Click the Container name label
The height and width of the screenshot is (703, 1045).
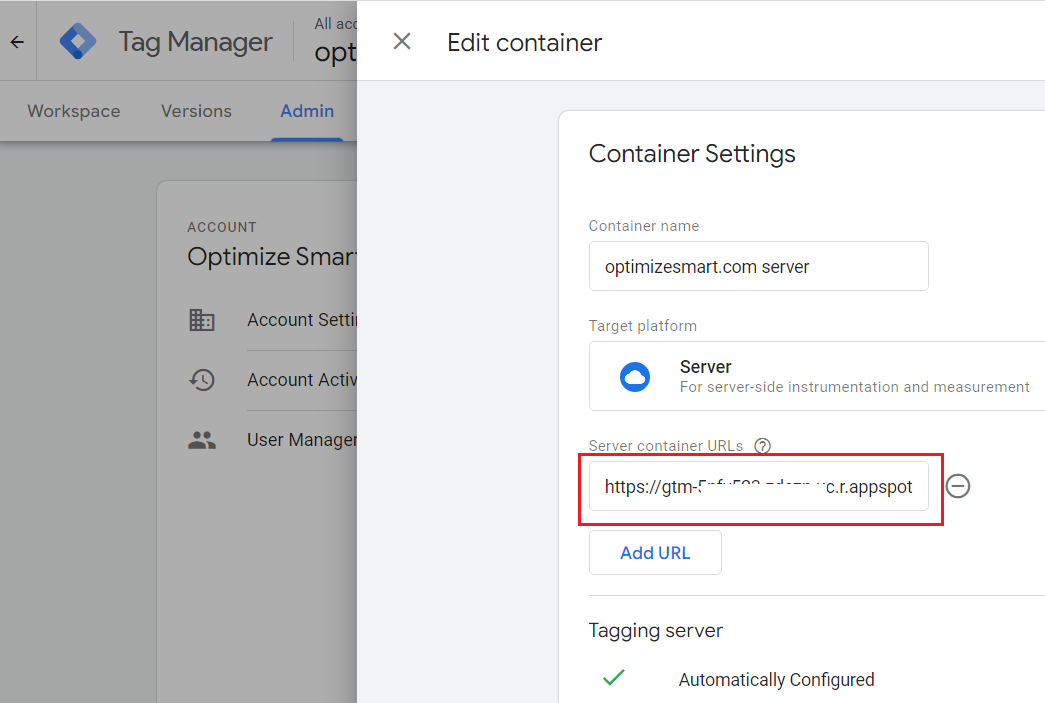[644, 226]
